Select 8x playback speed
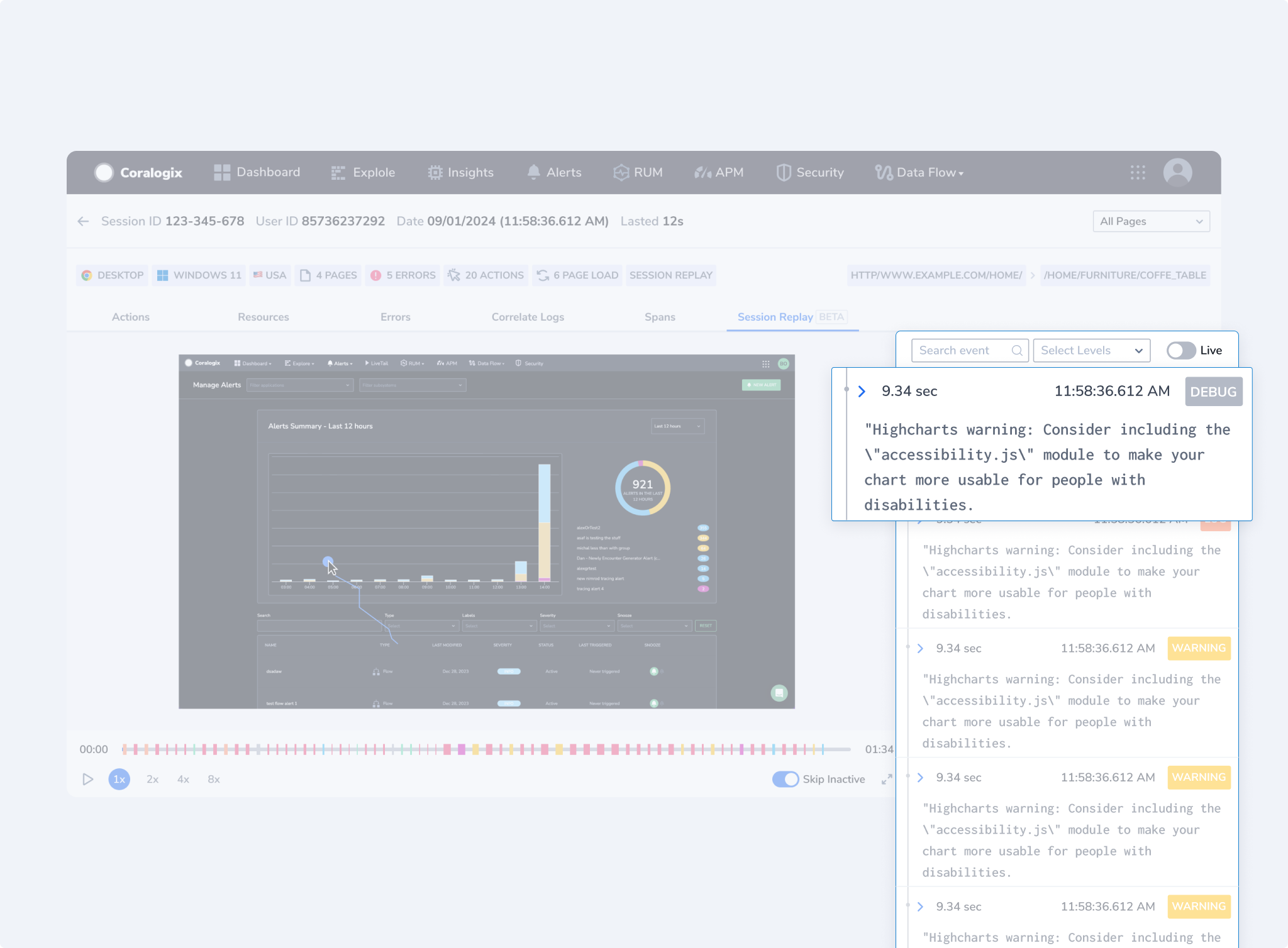This screenshot has height=948, width=1288. (x=214, y=780)
